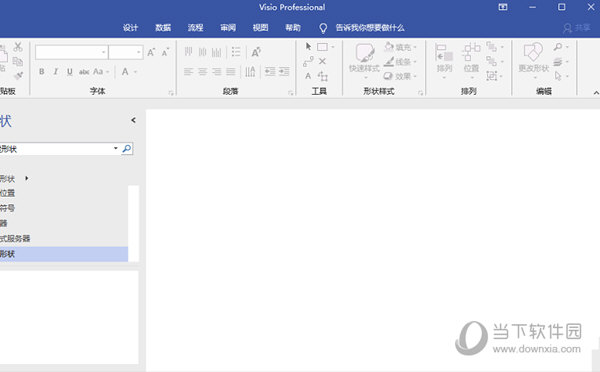Center text in paragraph group
600x372 pixels.
click(x=202, y=72)
